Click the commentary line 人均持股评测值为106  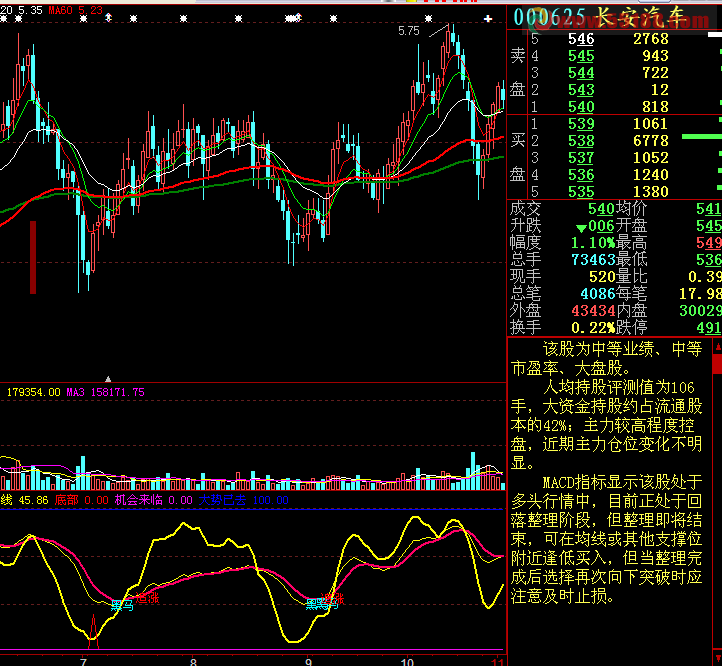619,387
